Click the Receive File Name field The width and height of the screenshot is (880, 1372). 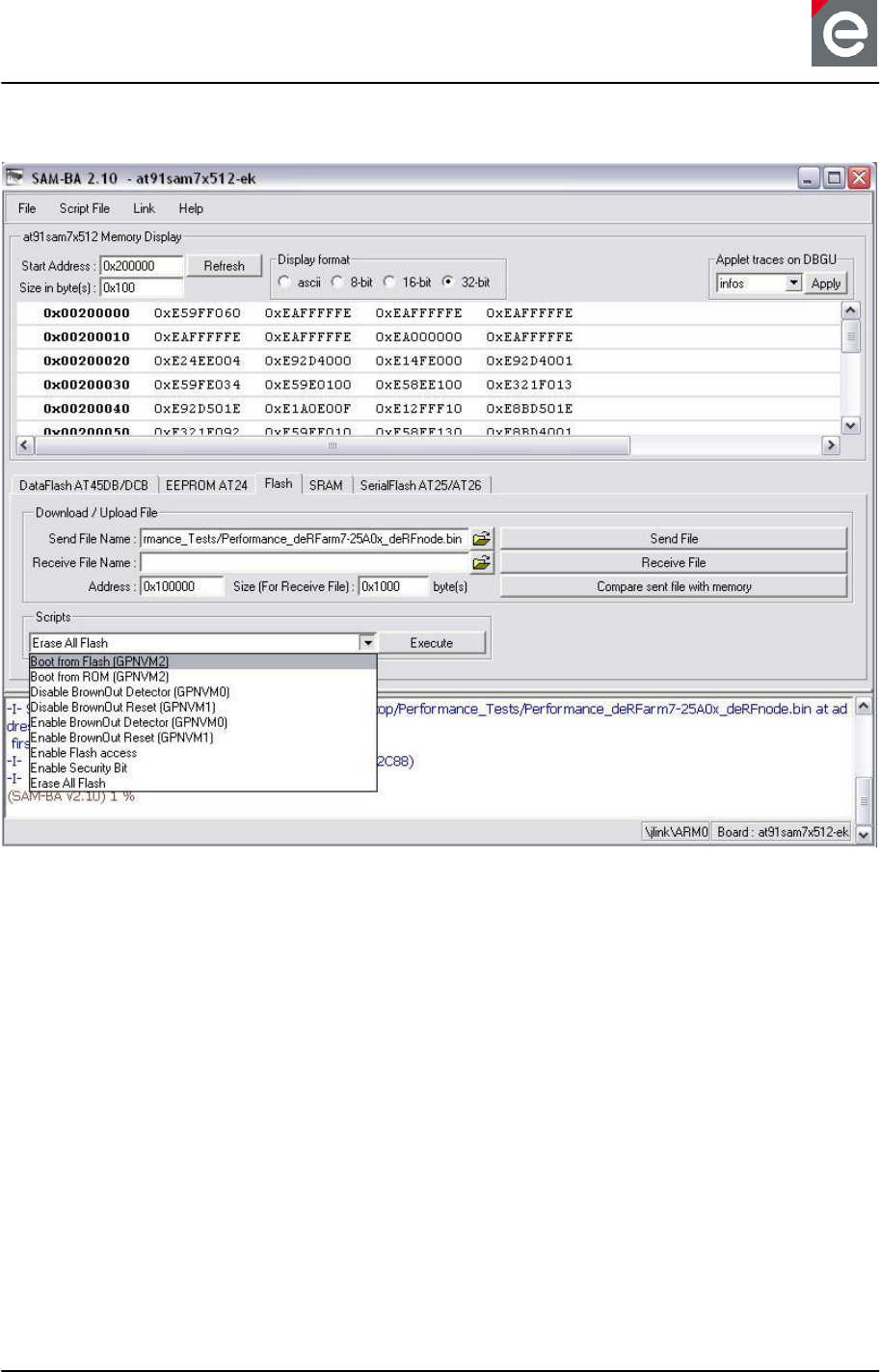point(304,563)
